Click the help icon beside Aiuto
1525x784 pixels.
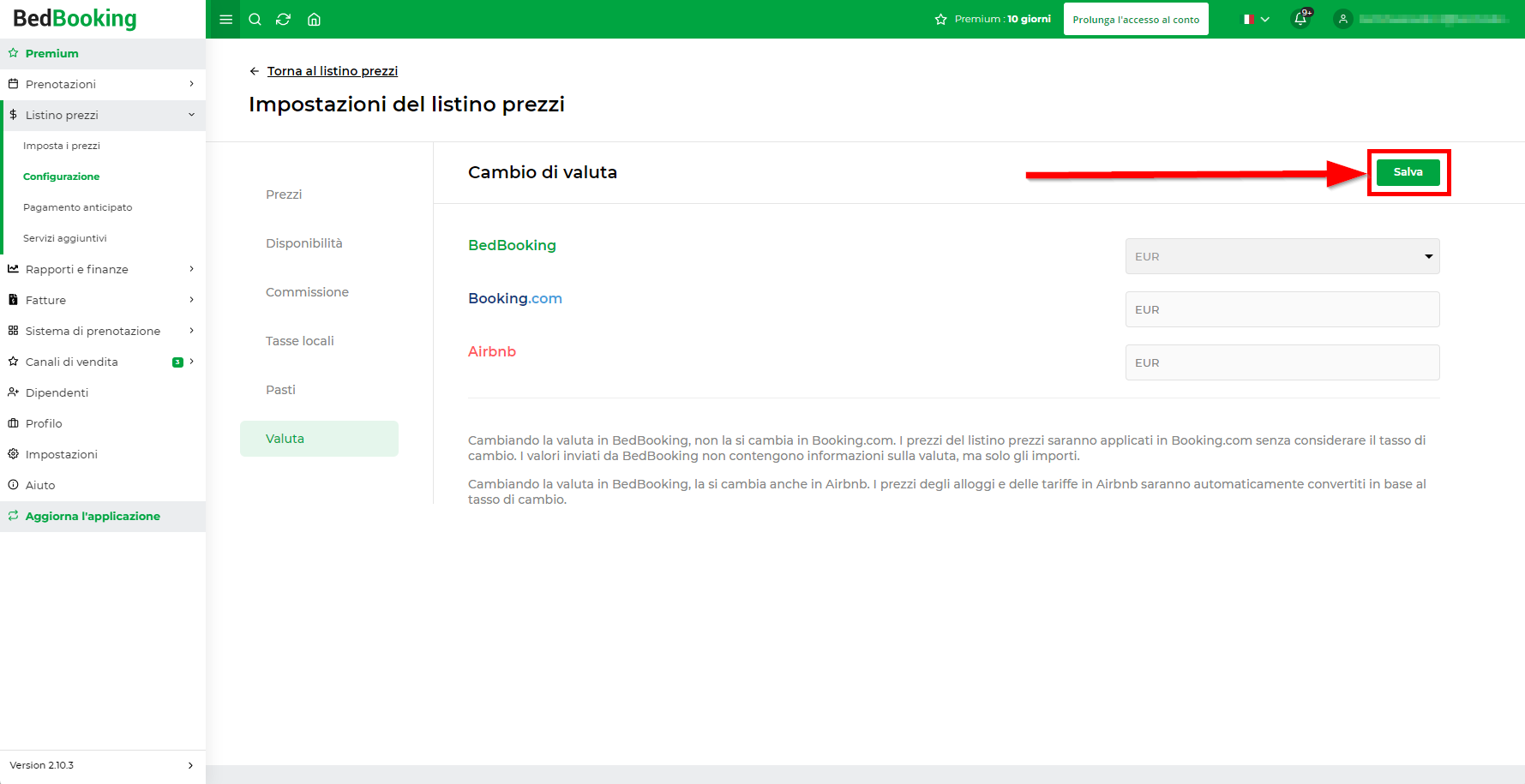coord(13,485)
